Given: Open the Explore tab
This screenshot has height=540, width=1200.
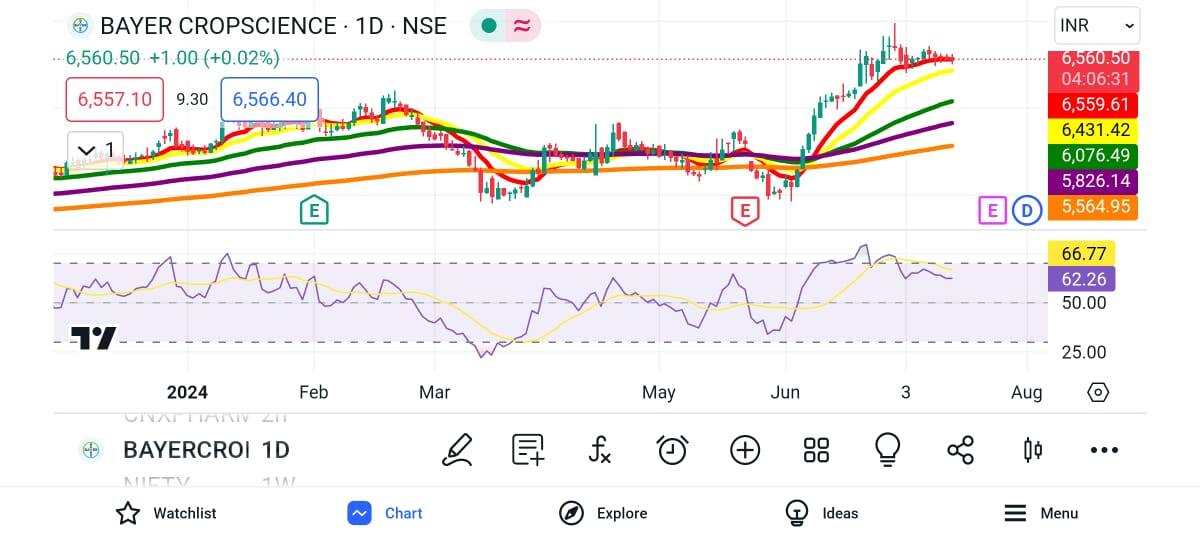Looking at the screenshot, I should point(603,513).
